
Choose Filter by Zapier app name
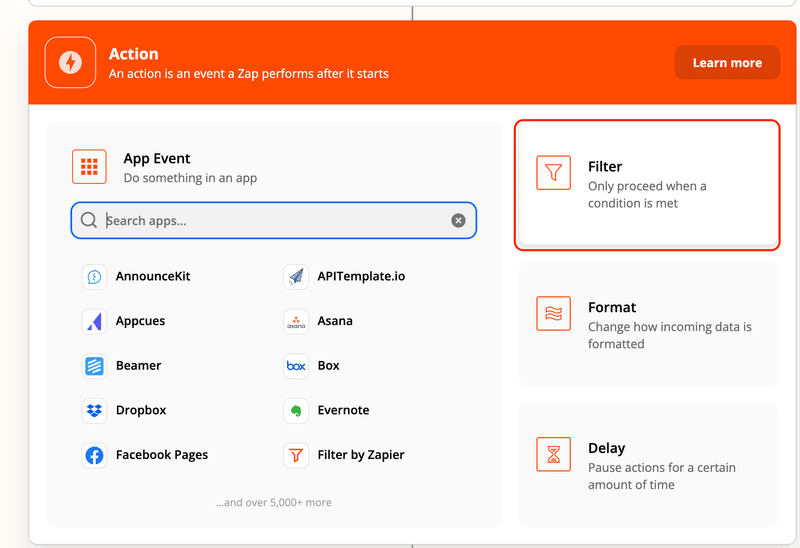(361, 455)
